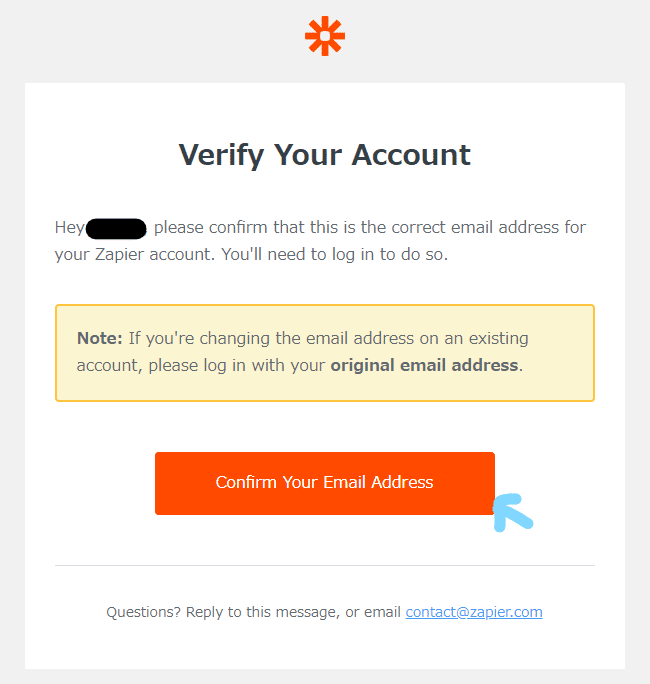Click the blue hand-drawn arrow annotation
This screenshot has width=650, height=684.
point(513,511)
